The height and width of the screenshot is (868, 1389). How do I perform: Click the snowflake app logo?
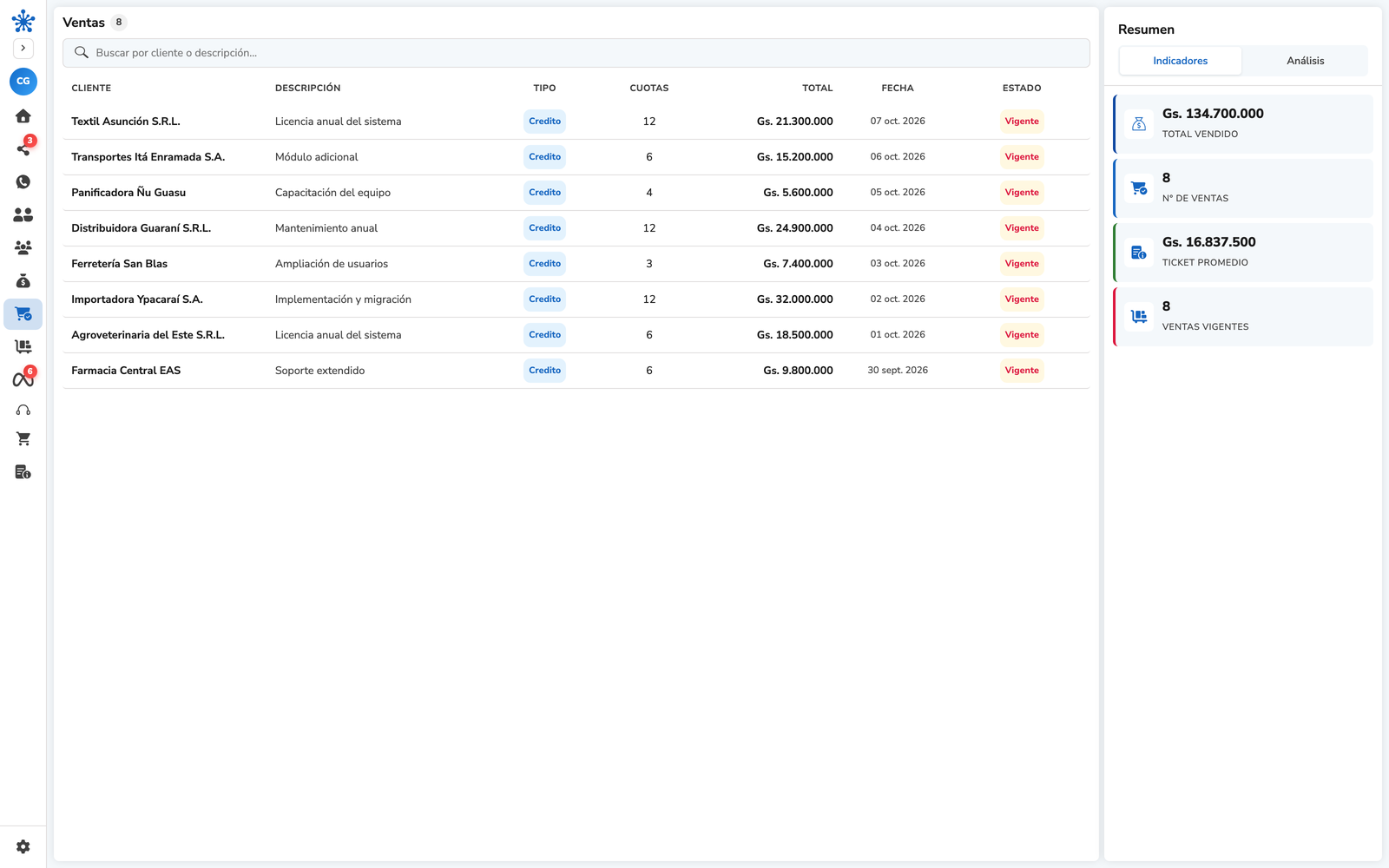click(23, 21)
